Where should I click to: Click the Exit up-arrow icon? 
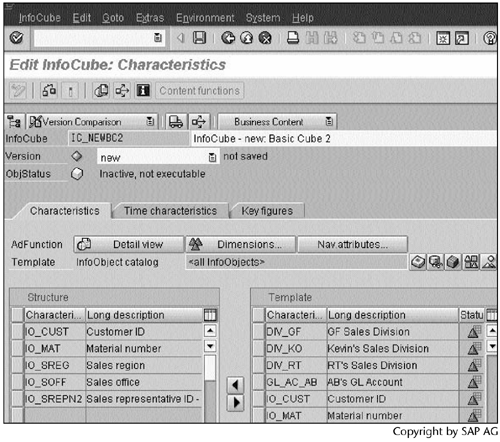247,38
